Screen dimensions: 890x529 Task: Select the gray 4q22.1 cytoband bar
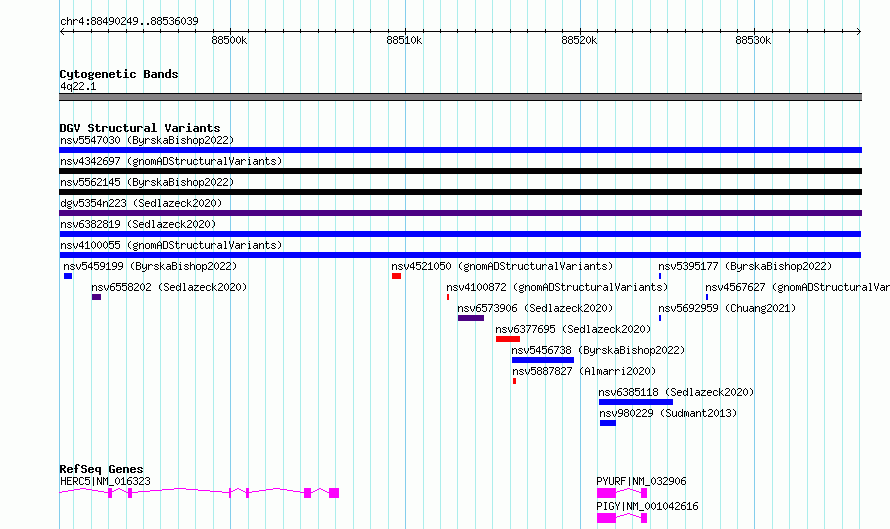460,97
